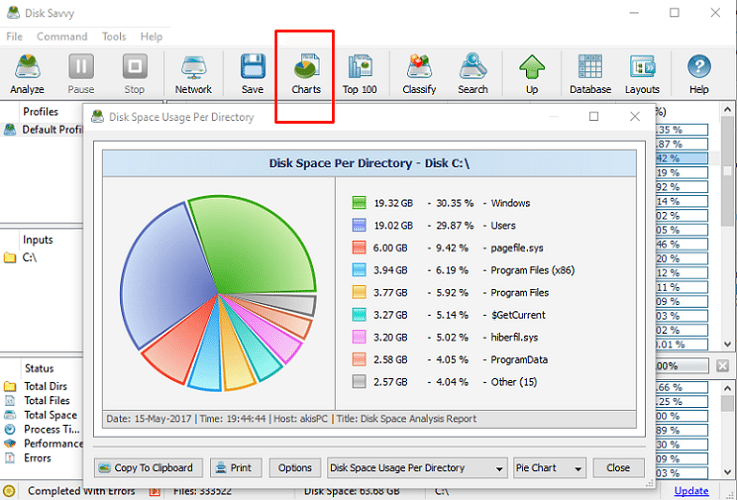737x500 pixels.
Task: Click the Status panel header
Action: pyautogui.click(x=39, y=368)
